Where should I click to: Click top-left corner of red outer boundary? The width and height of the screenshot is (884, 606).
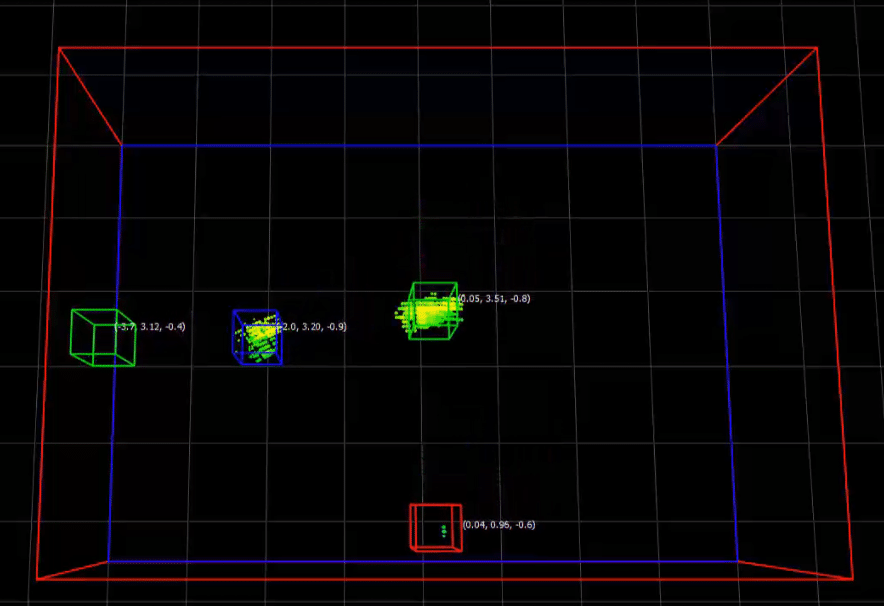pyautogui.click(x=59, y=48)
